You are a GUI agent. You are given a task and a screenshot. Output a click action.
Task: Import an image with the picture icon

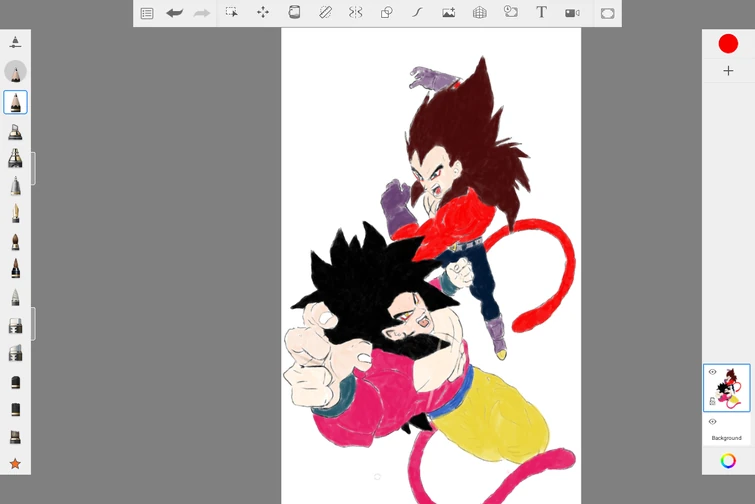[x=448, y=13]
